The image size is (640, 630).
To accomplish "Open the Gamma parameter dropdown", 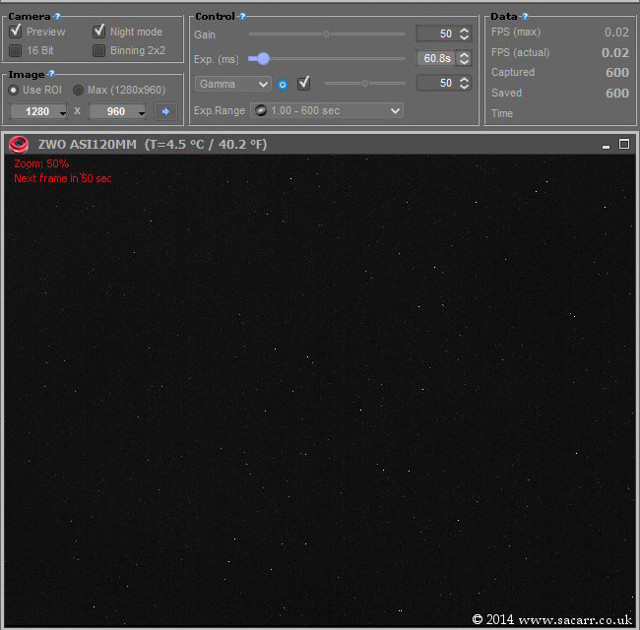I will coord(234,84).
